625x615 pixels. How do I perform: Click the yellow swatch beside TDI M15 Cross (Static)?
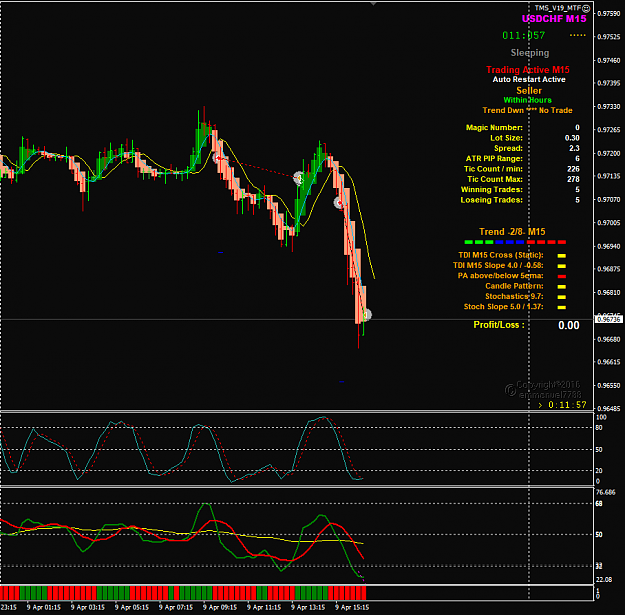(561, 256)
